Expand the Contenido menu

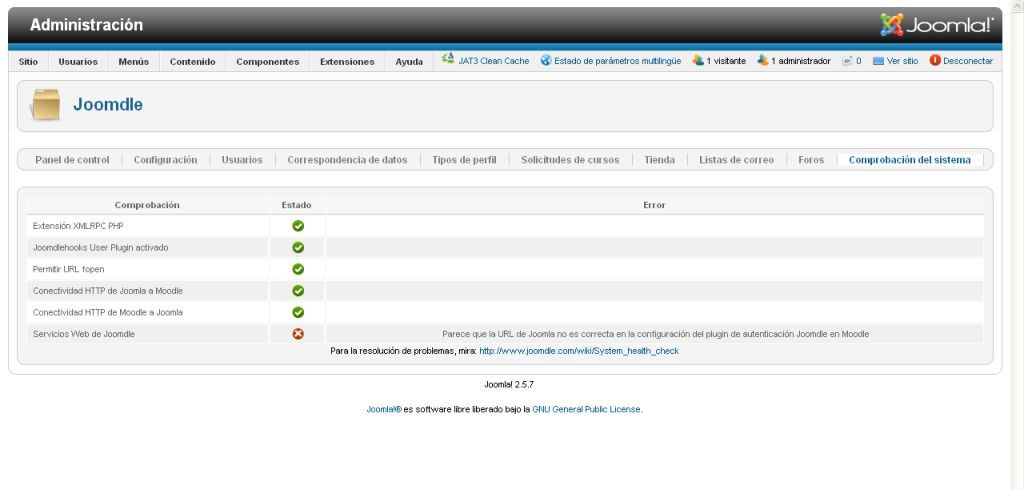(193, 62)
